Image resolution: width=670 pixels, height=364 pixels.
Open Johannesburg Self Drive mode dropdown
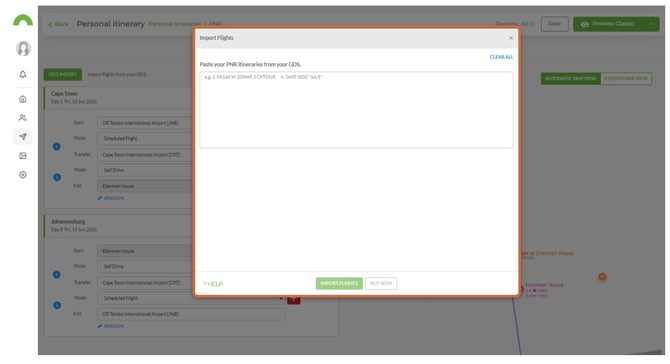(144, 267)
